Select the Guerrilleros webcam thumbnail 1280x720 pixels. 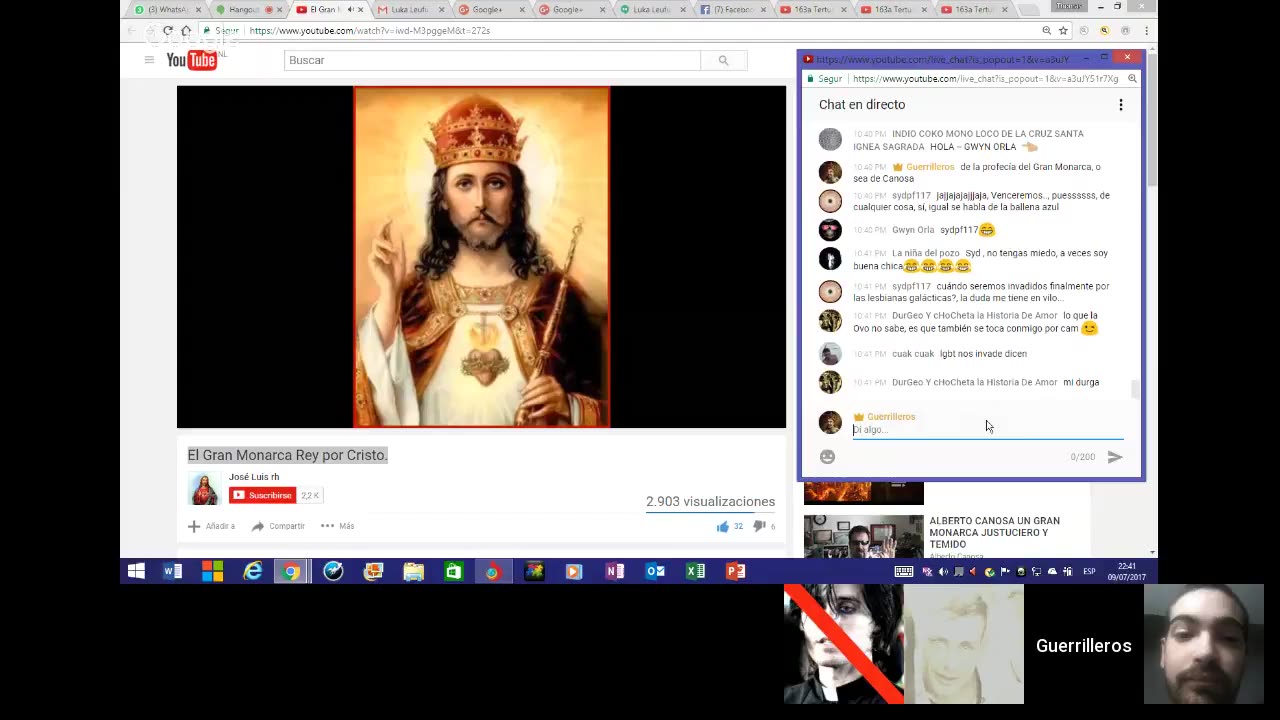tap(1204, 644)
